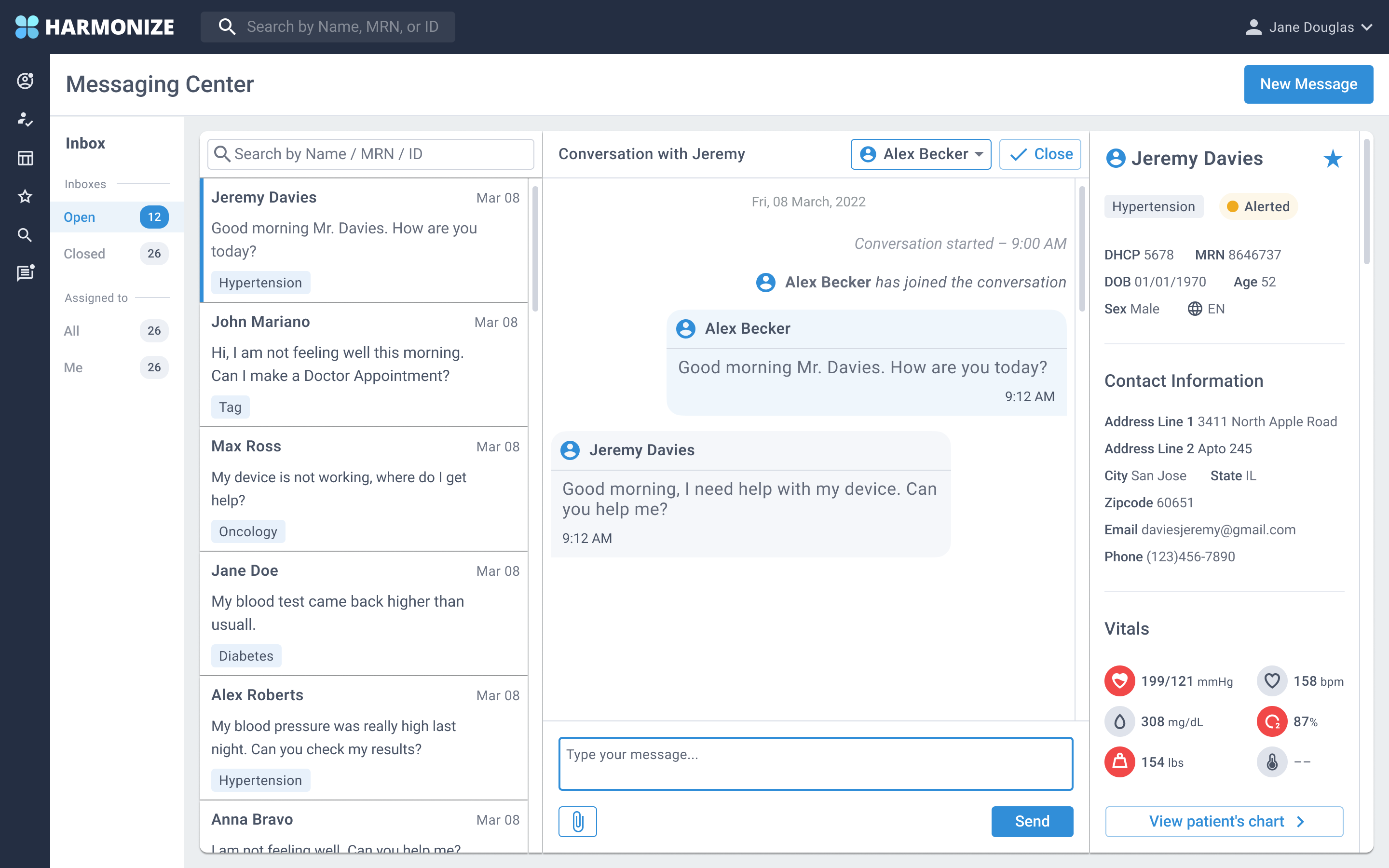Click the New Message button
Image resolution: width=1389 pixels, height=868 pixels.
tap(1308, 84)
